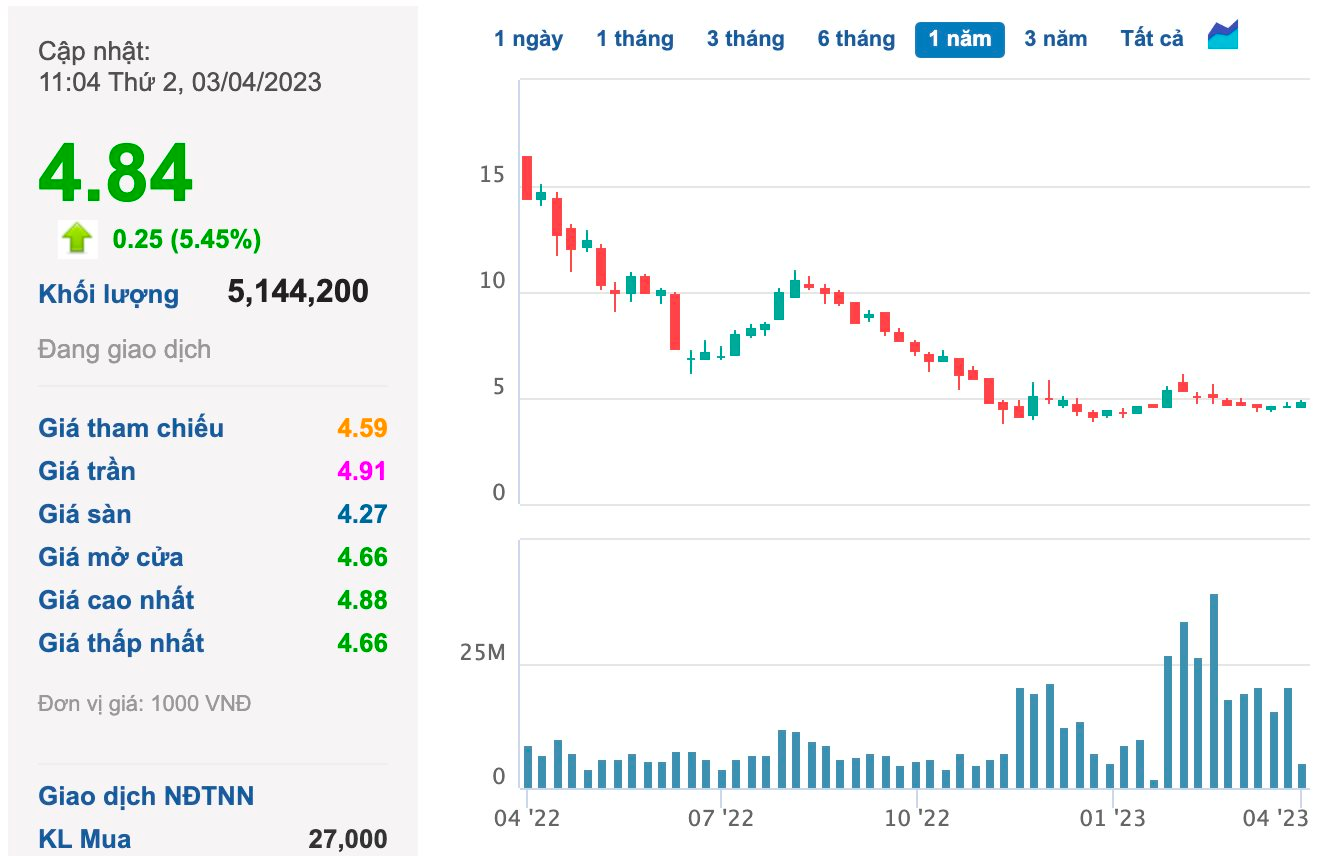Click the KL Mua label

(84, 839)
